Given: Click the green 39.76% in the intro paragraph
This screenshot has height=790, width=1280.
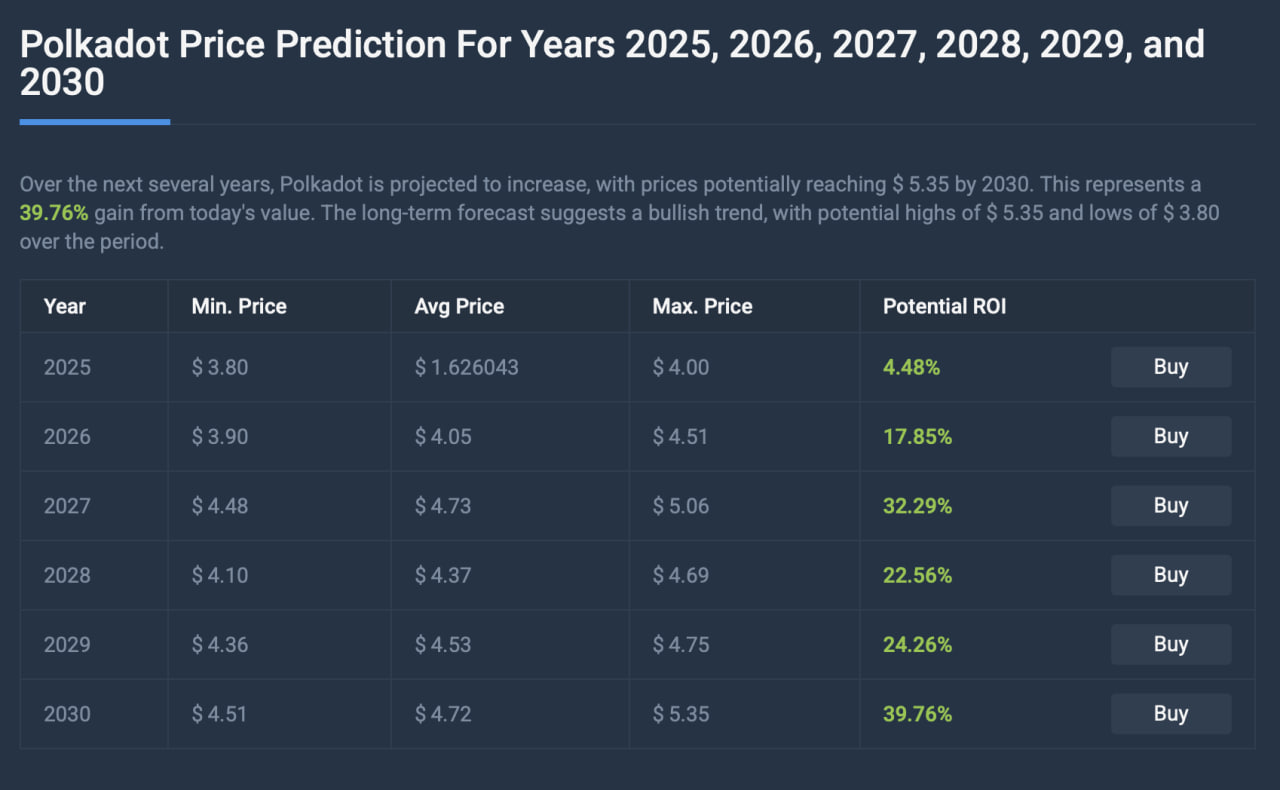Looking at the screenshot, I should pyautogui.click(x=54, y=213).
